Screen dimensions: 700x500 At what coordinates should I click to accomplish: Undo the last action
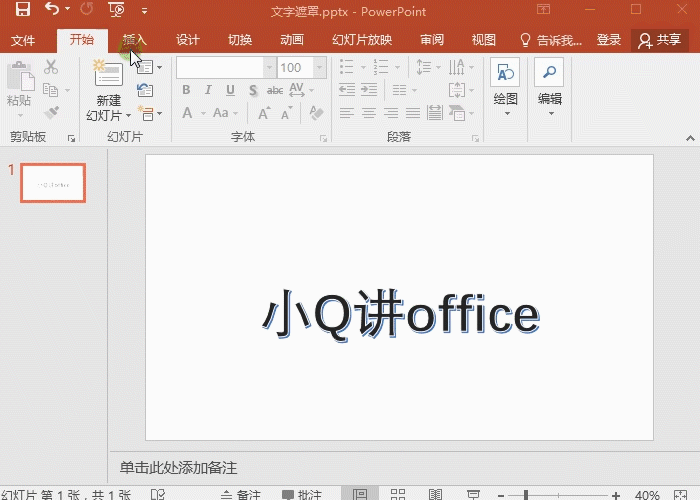[51, 8]
